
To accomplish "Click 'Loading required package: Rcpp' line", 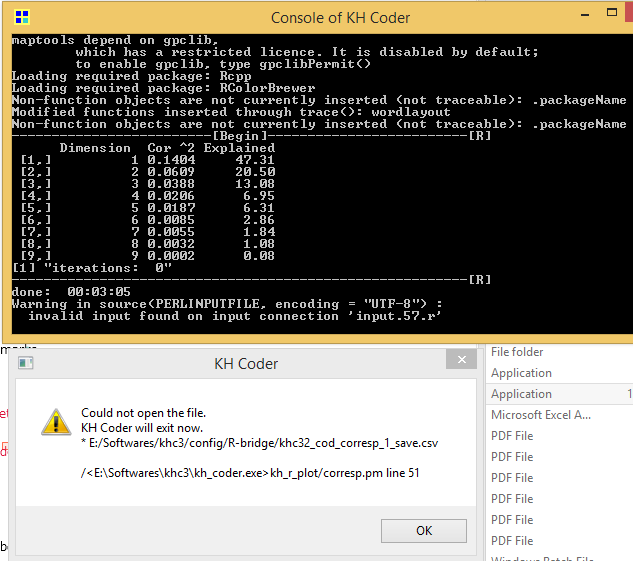I will click(132, 76).
